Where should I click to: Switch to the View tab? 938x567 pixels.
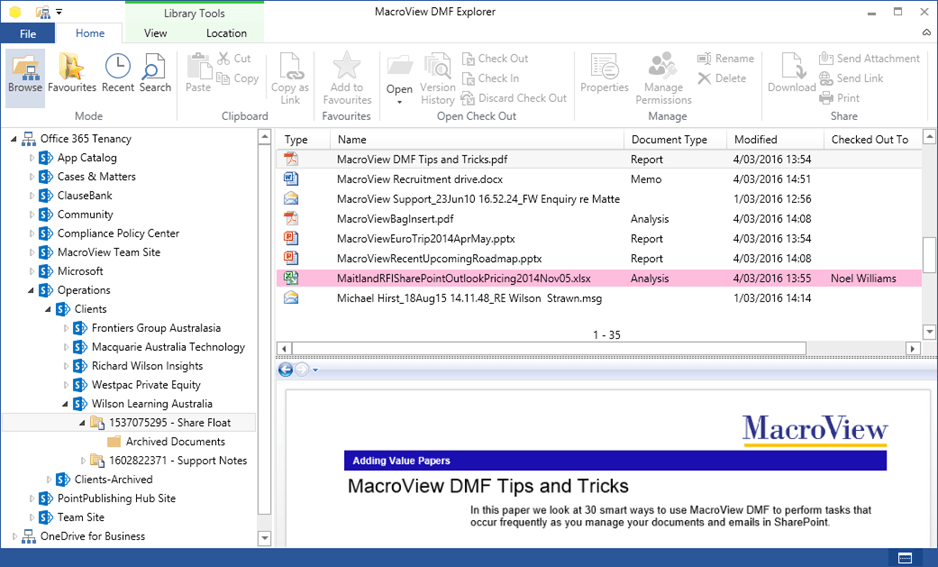pyautogui.click(x=156, y=33)
